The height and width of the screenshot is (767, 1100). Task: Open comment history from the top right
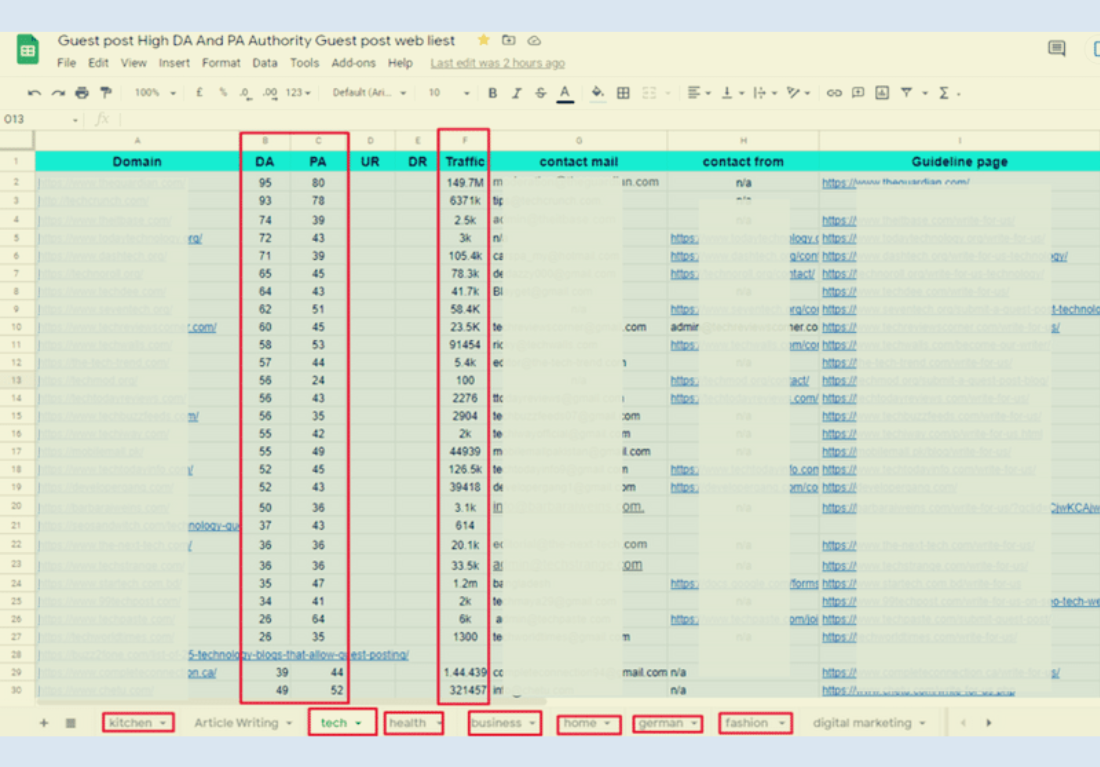point(1056,47)
